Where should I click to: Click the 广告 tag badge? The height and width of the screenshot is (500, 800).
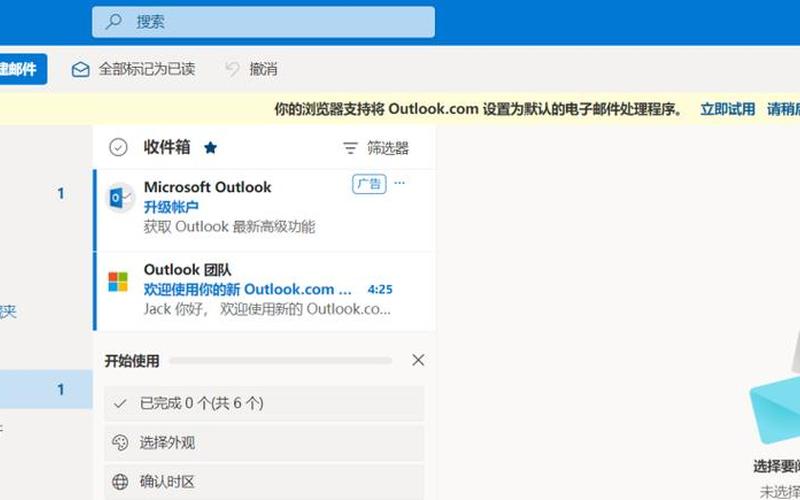(369, 184)
